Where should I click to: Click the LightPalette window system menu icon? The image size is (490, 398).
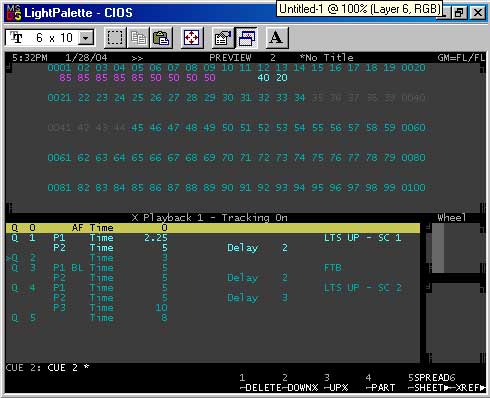point(14,13)
